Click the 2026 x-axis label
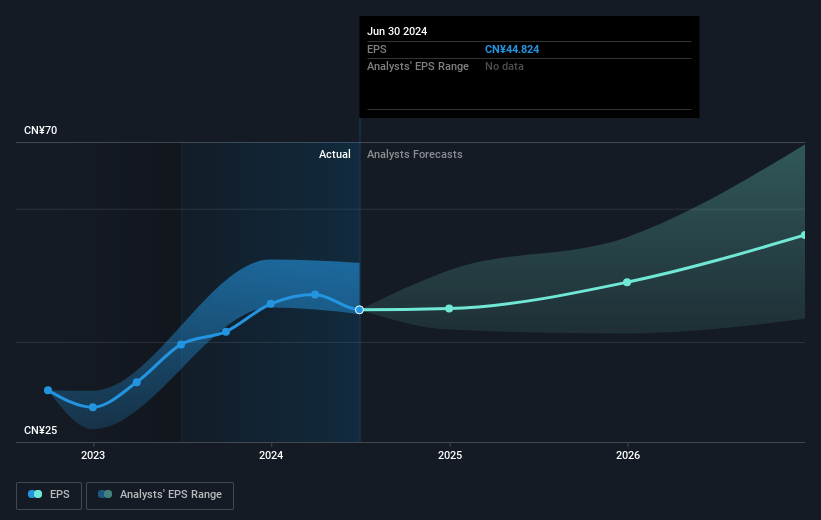This screenshot has height=520, width=821. pyautogui.click(x=628, y=455)
